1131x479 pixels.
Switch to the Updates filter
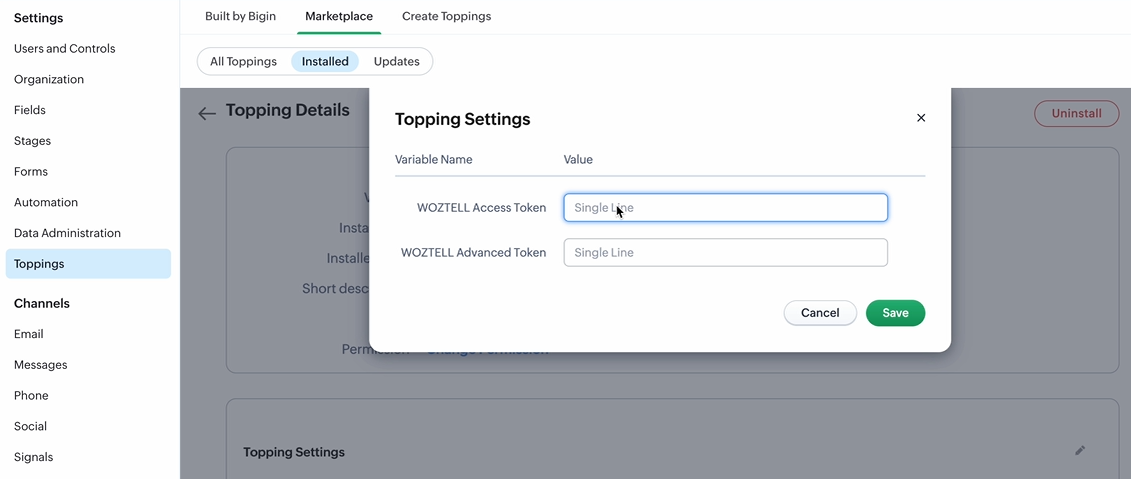click(396, 61)
